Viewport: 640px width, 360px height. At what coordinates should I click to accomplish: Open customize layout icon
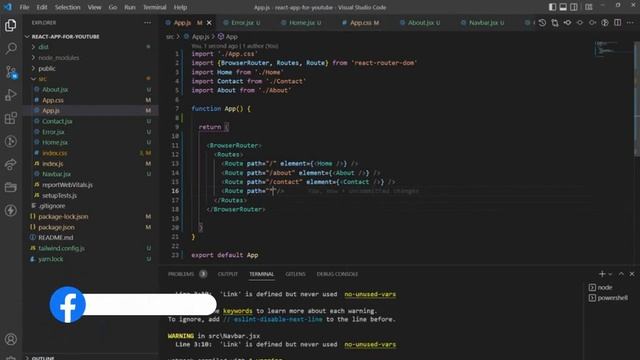pos(588,7)
